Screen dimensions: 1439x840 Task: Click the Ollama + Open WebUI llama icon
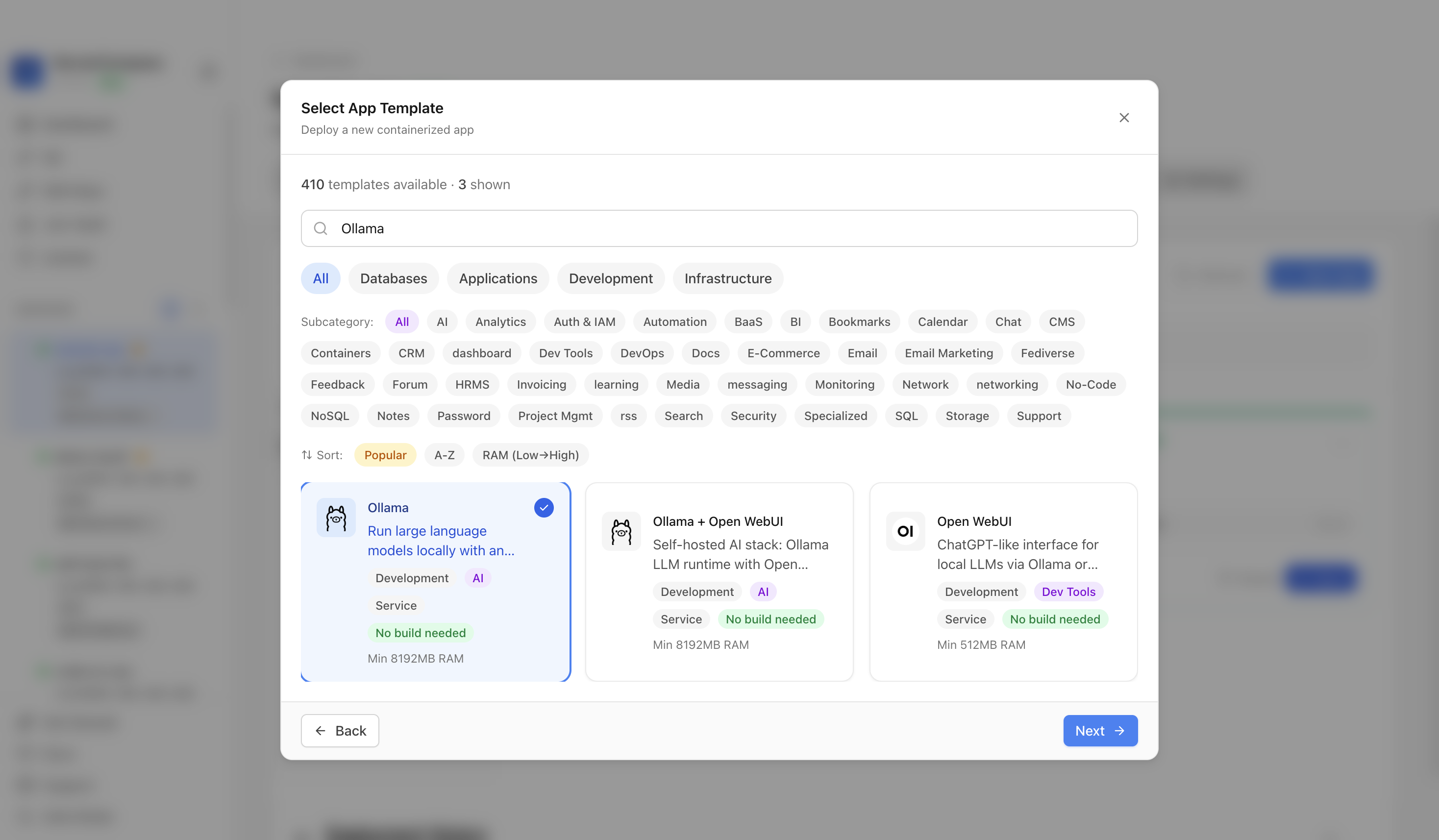[621, 531]
